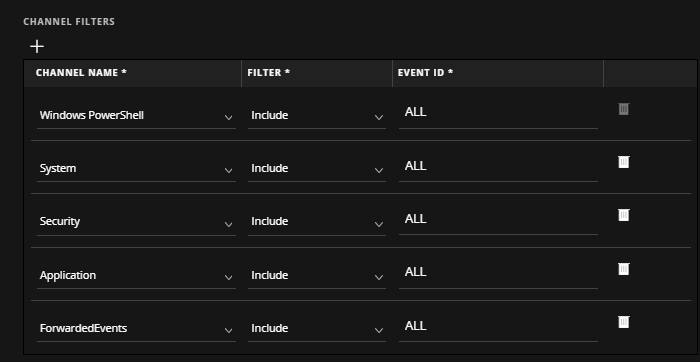Click the Channel Name column header
The image size is (700, 362).
tap(81, 73)
